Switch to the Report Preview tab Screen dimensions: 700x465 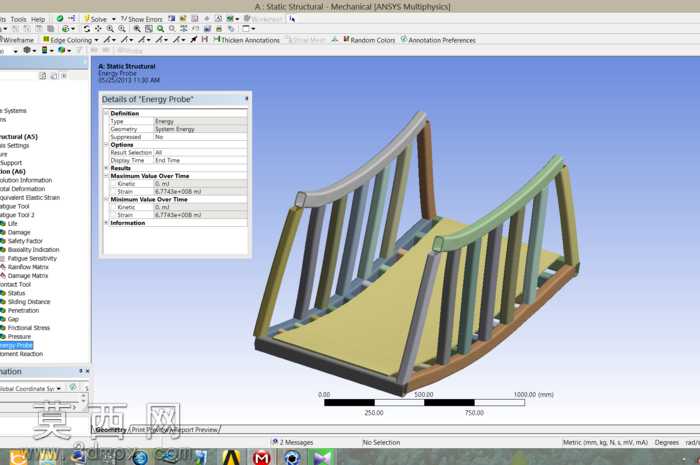click(x=196, y=430)
